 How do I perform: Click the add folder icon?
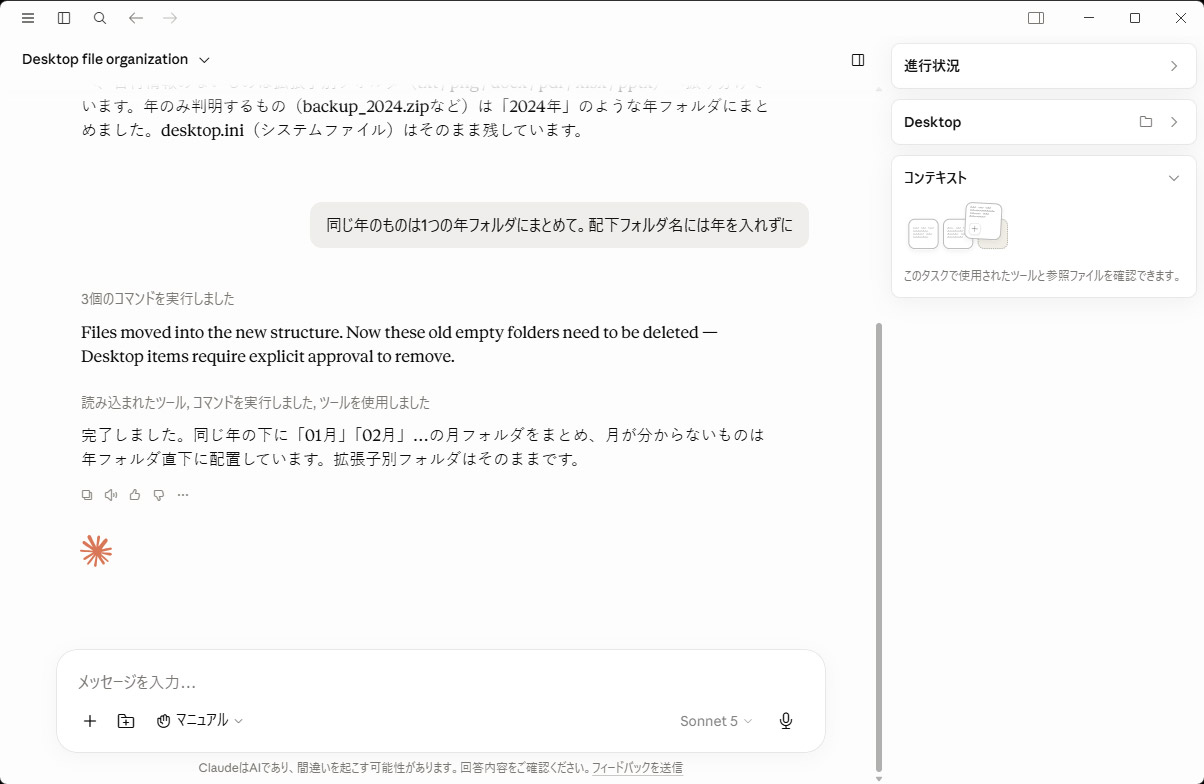pyautogui.click(x=126, y=721)
